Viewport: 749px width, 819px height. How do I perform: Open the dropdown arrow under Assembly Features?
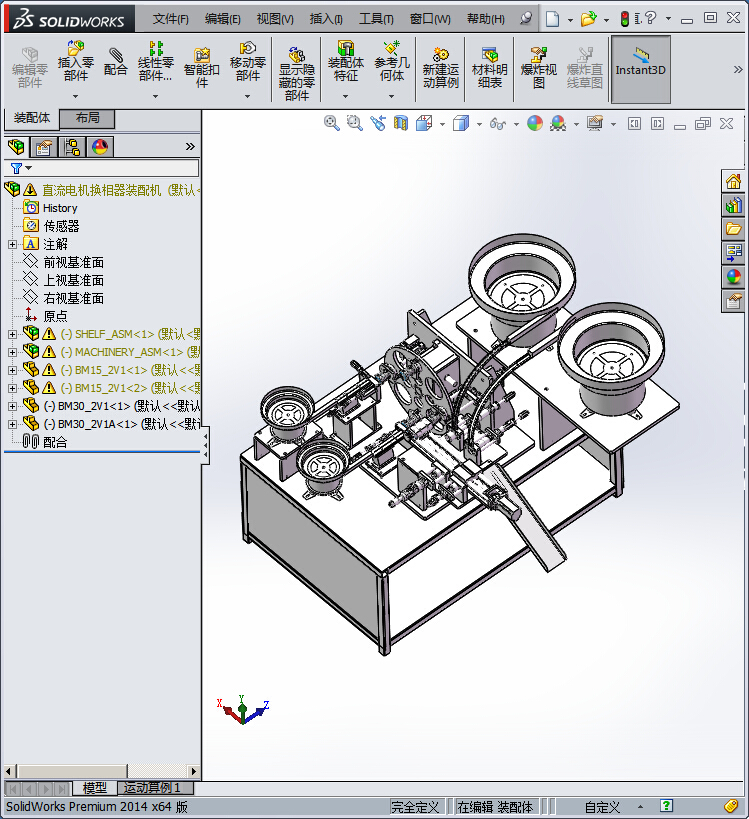click(345, 96)
